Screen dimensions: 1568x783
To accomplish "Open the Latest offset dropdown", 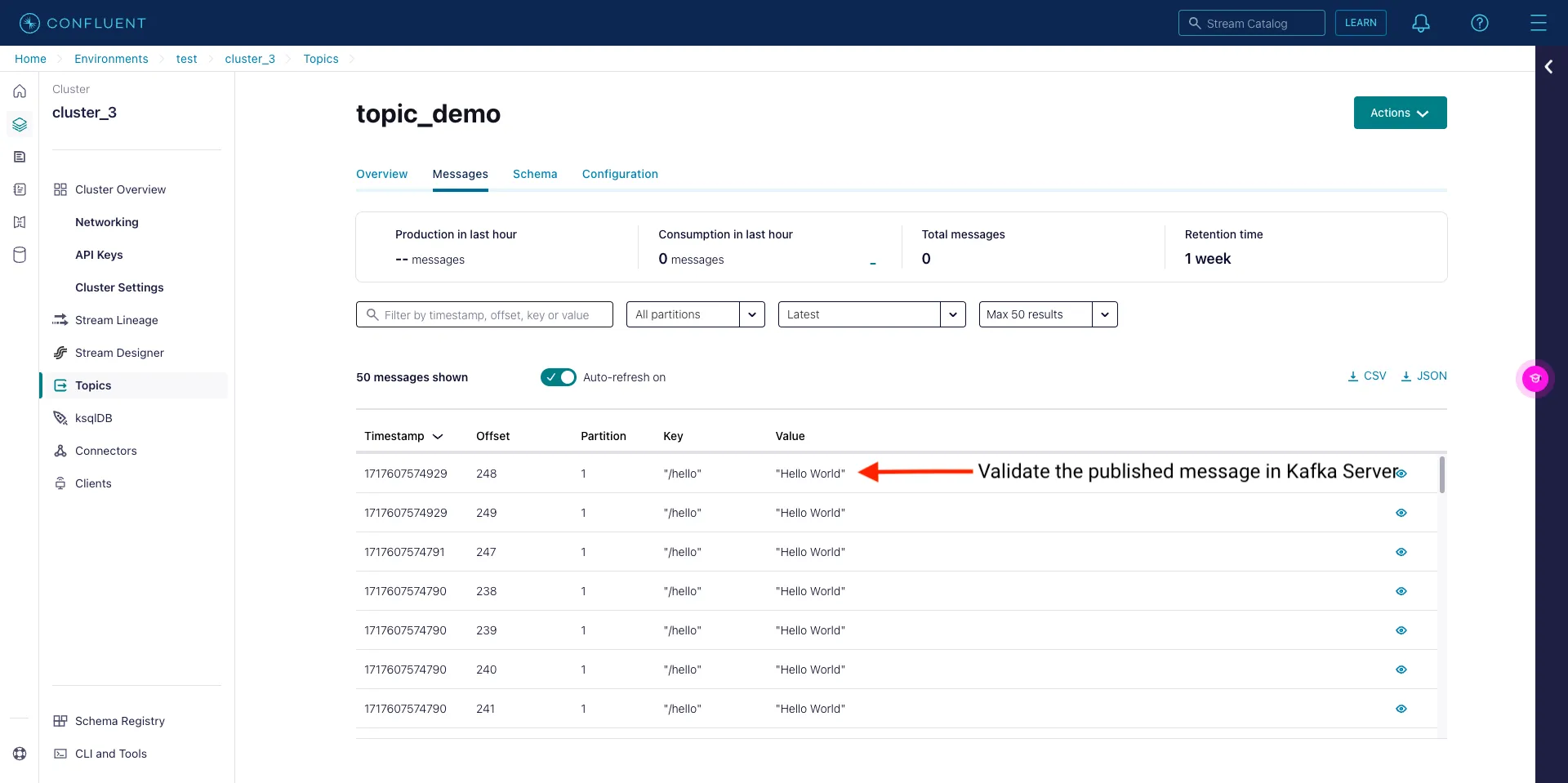I will pyautogui.click(x=871, y=314).
